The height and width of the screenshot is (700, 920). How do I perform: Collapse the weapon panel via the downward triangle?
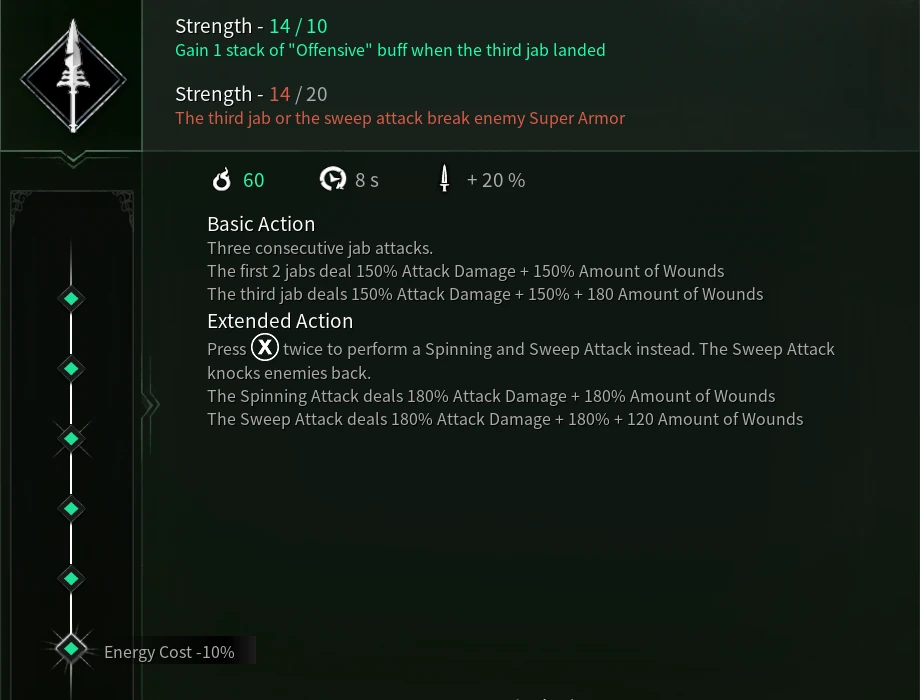(72, 158)
